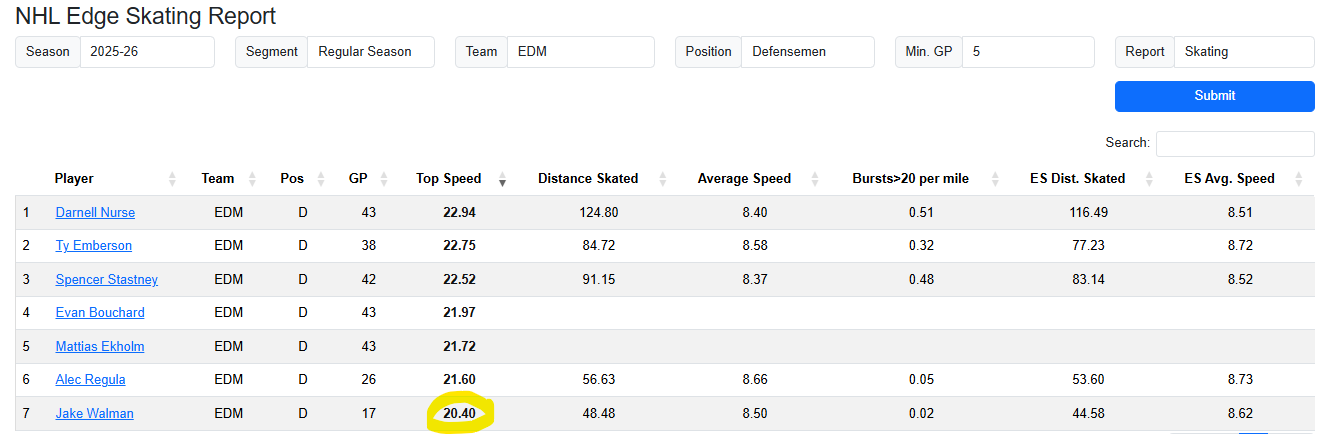The width and height of the screenshot is (1332, 434).
Task: Toggle Top Speed sort direction arrow
Action: click(x=502, y=179)
